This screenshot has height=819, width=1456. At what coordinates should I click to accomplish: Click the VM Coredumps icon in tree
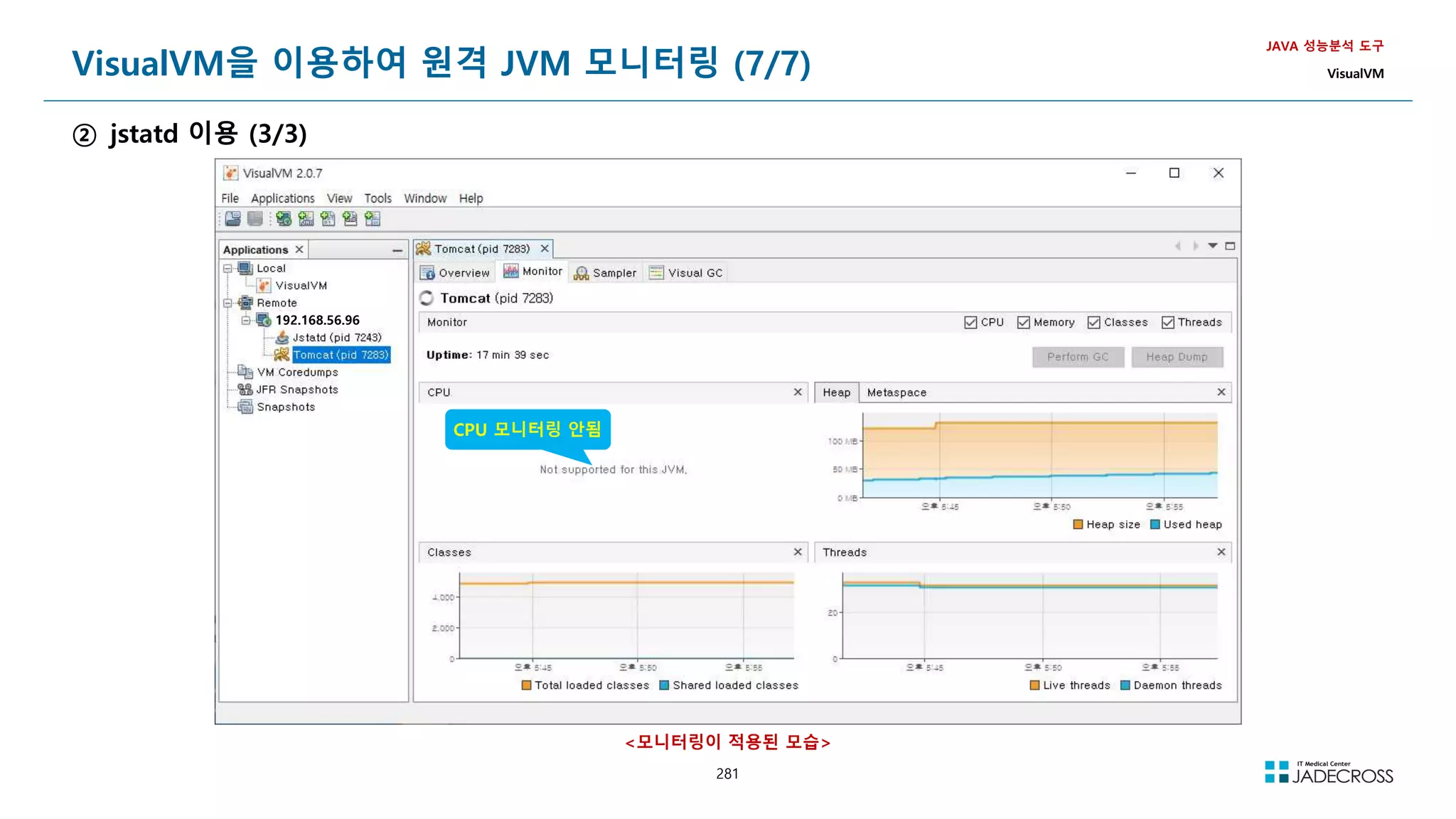pyautogui.click(x=245, y=372)
